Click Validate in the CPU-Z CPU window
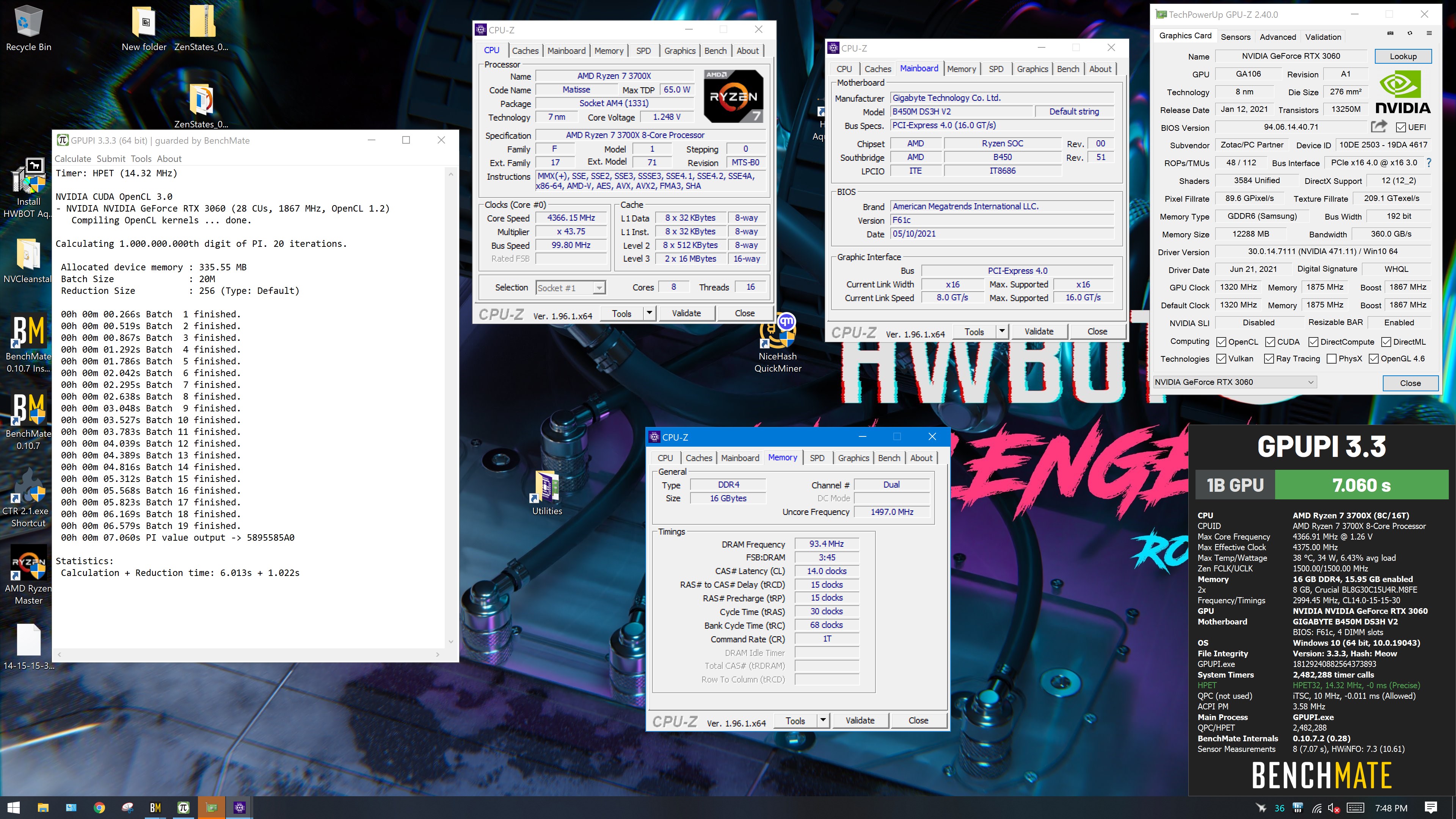Screen dimensions: 1456x819 click(x=686, y=313)
